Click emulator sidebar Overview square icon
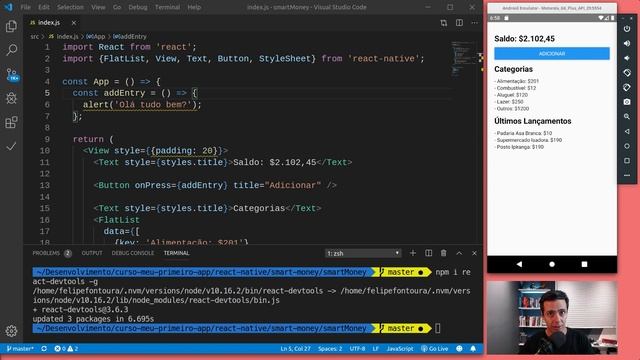The height and width of the screenshot is (360, 640). click(627, 161)
